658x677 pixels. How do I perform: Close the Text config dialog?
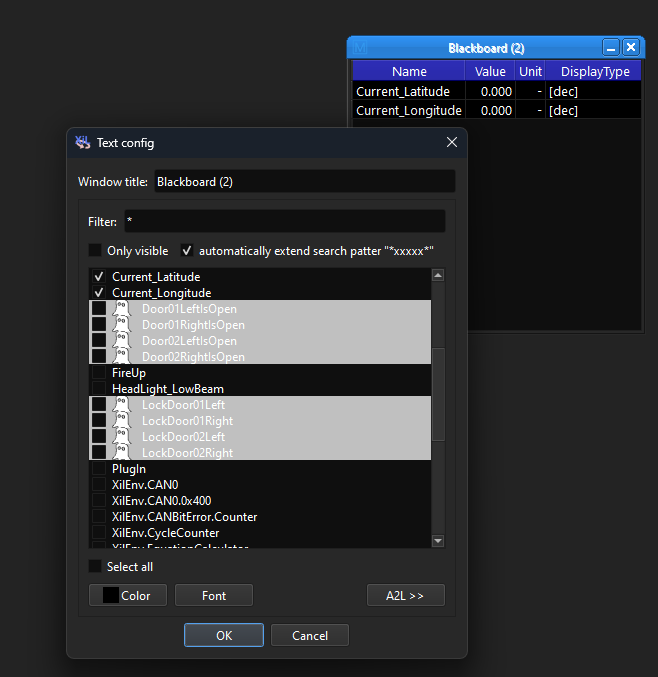coord(451,143)
